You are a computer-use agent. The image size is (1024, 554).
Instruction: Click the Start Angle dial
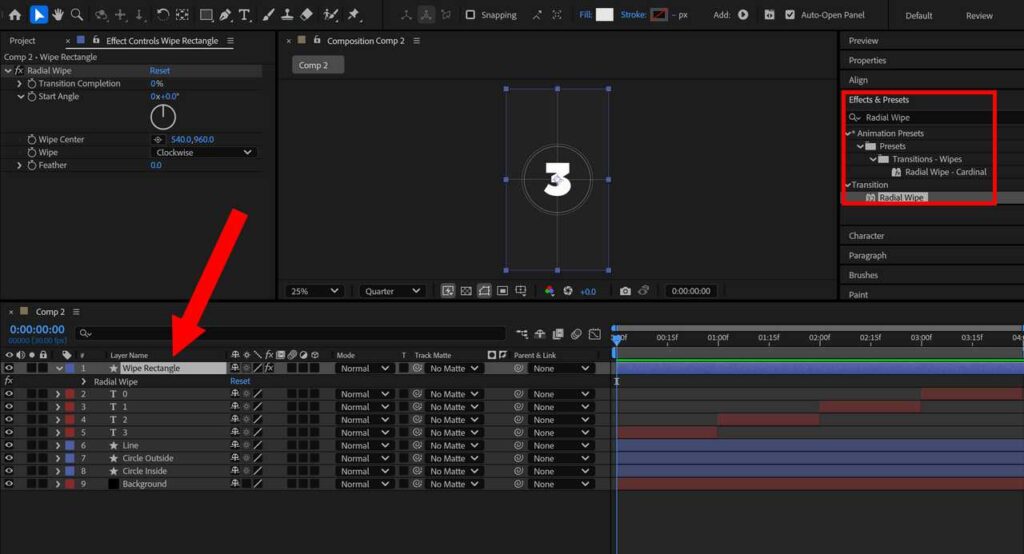163,117
